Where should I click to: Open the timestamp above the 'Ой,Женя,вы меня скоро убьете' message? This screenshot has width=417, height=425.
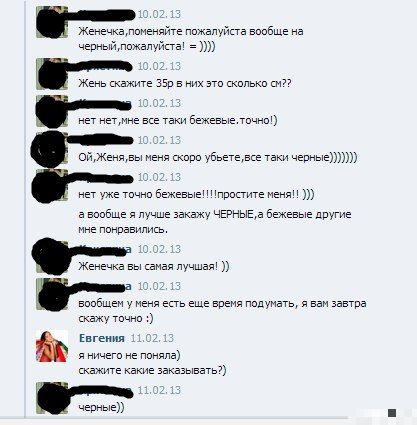pos(159,140)
